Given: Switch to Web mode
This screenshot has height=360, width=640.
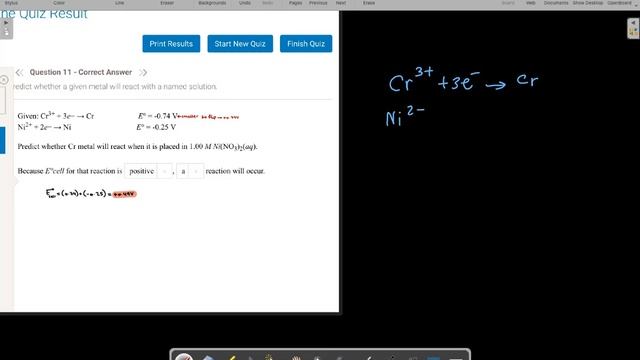Looking at the screenshot, I should [531, 3].
